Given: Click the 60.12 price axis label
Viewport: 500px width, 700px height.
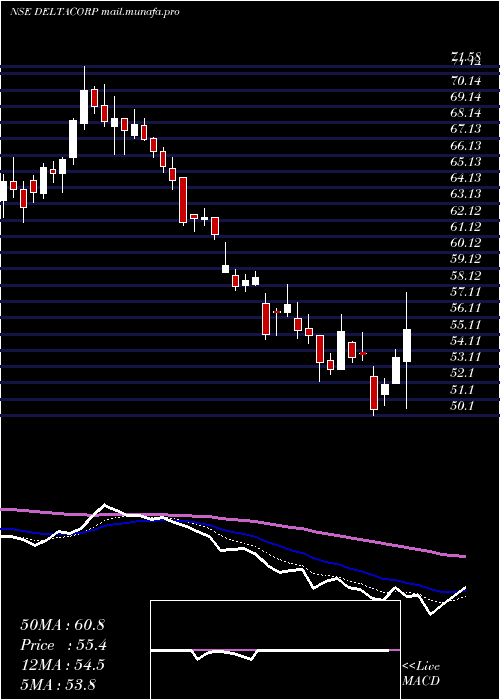Looking at the screenshot, I should (466, 243).
